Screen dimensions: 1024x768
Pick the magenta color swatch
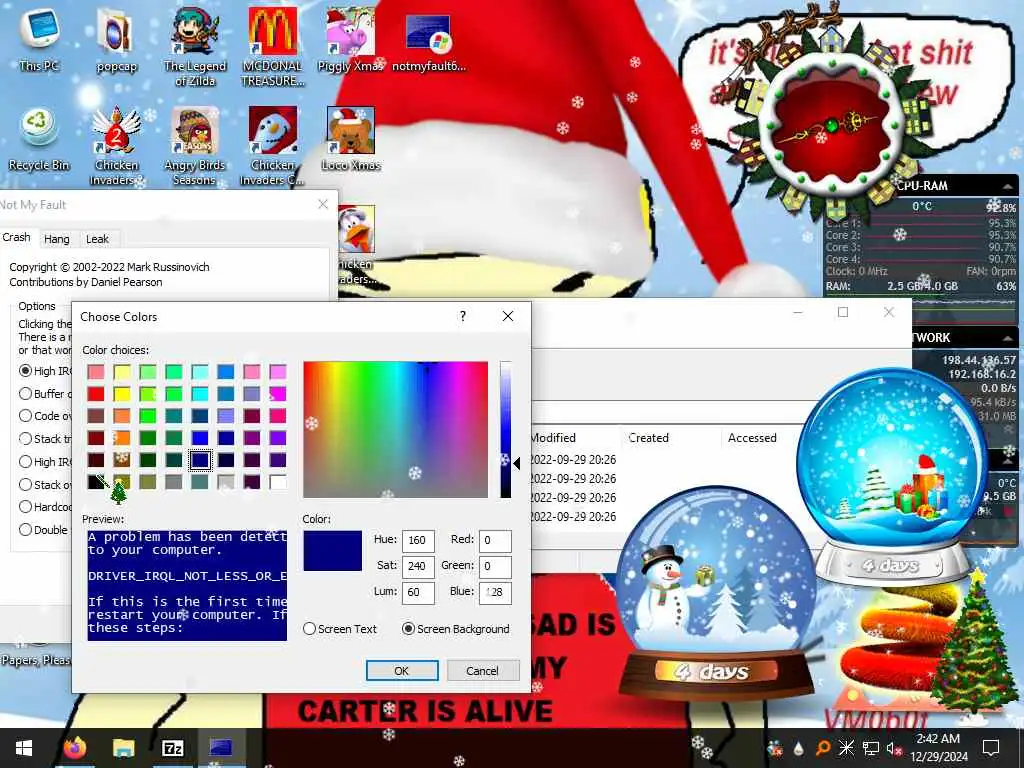click(278, 394)
